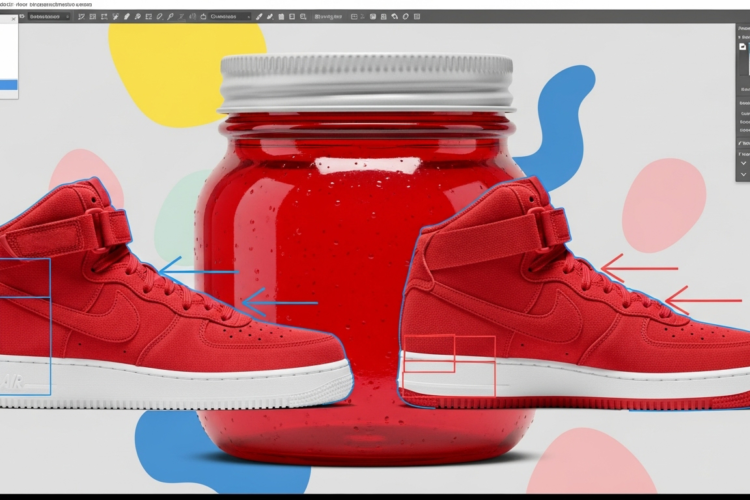Open the first dropdown in the top toolbar
Image resolution: width=750 pixels, height=500 pixels.
(49, 17)
